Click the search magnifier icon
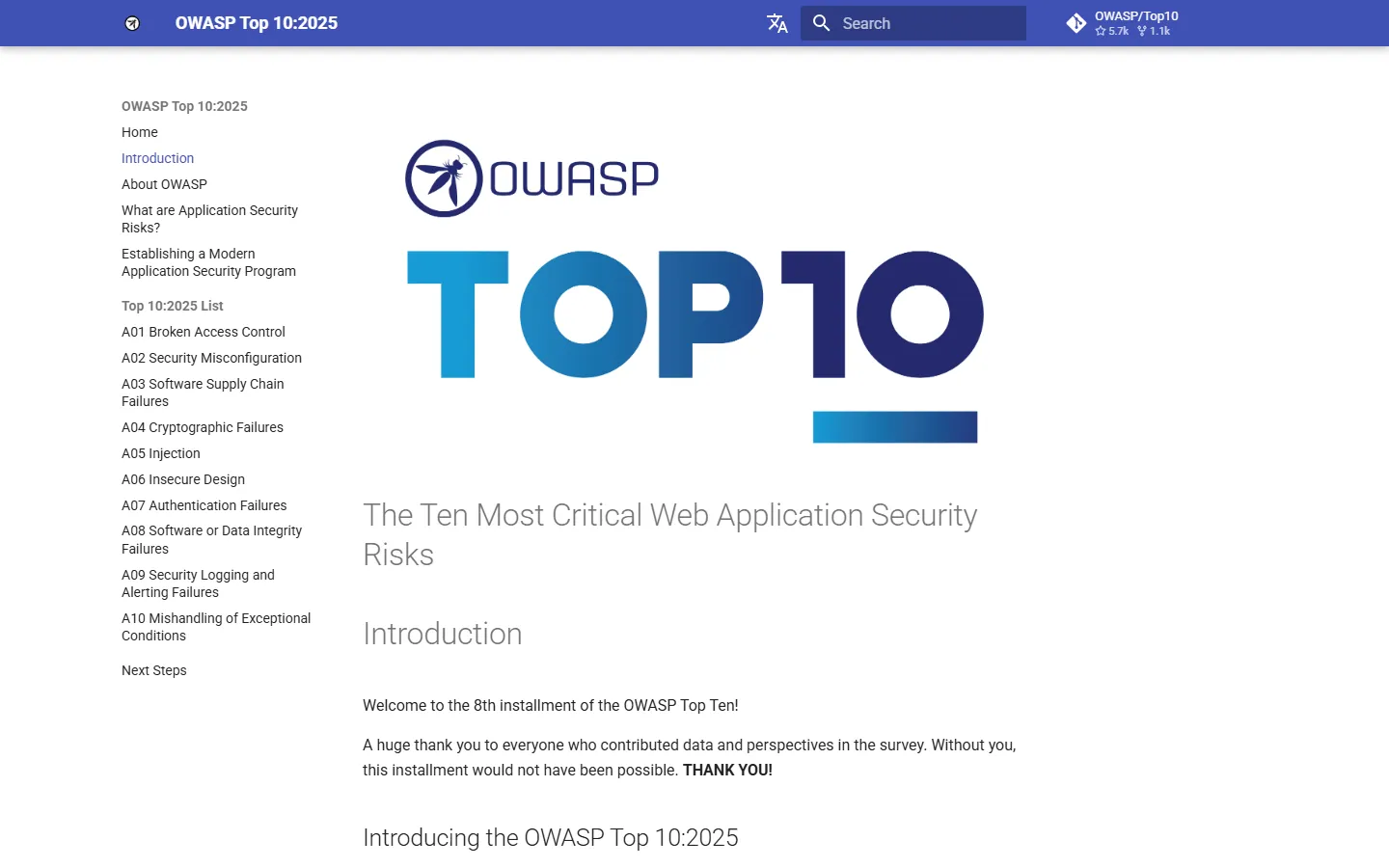Viewport: 1389px width, 868px height. click(x=822, y=23)
